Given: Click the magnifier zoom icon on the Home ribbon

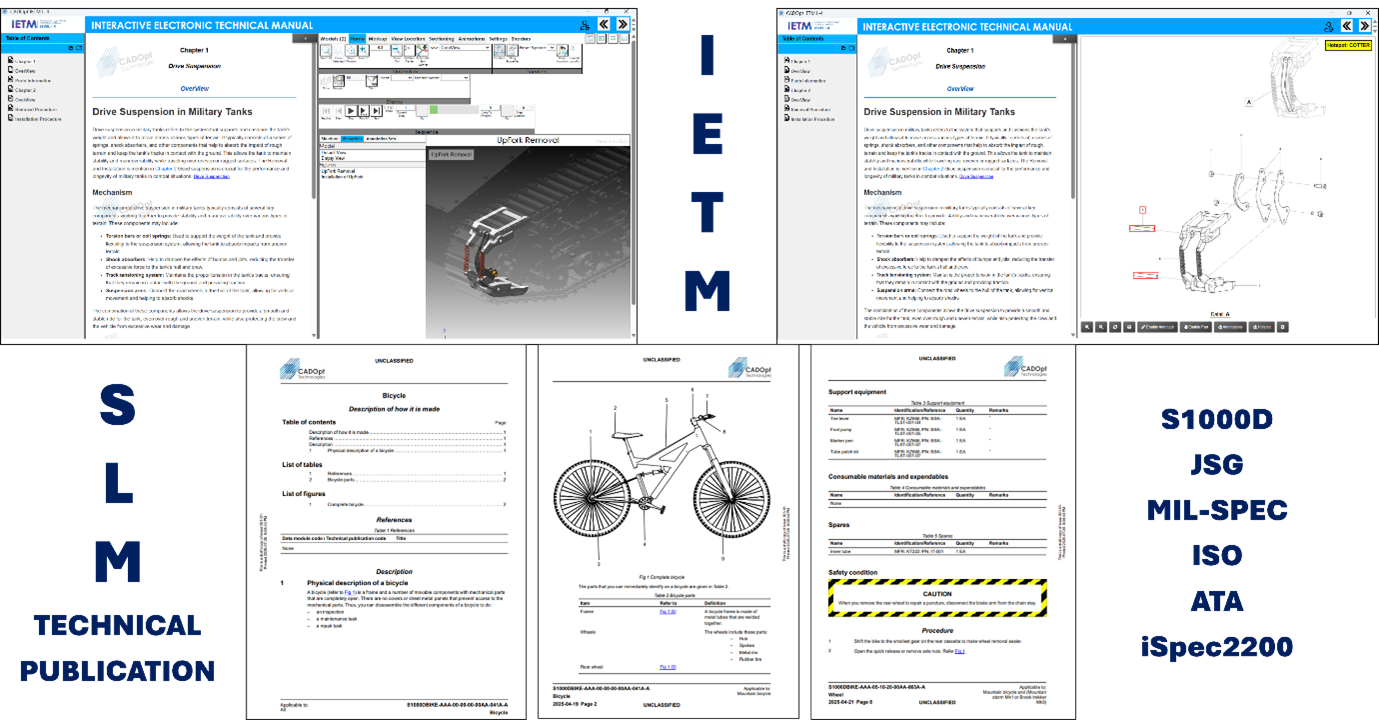Looking at the screenshot, I should click(325, 51).
